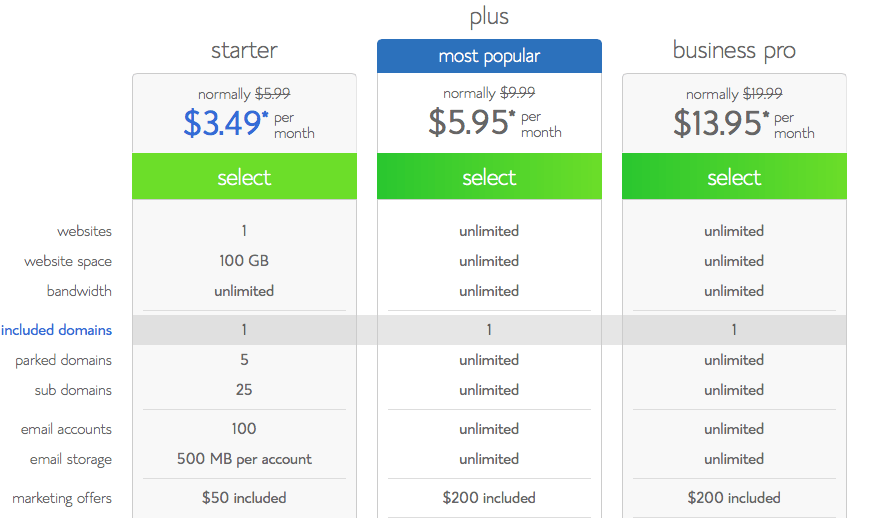This screenshot has width=892, height=518.
Task: Click the starter plan heading
Action: click(244, 50)
